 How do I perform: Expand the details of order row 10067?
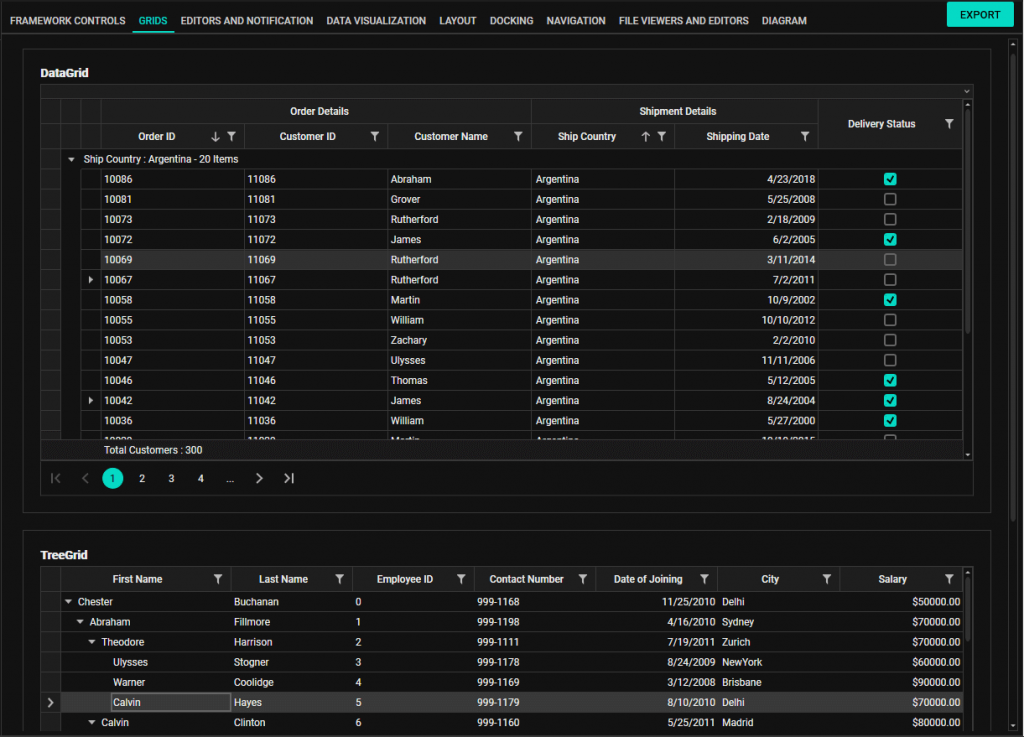click(91, 280)
